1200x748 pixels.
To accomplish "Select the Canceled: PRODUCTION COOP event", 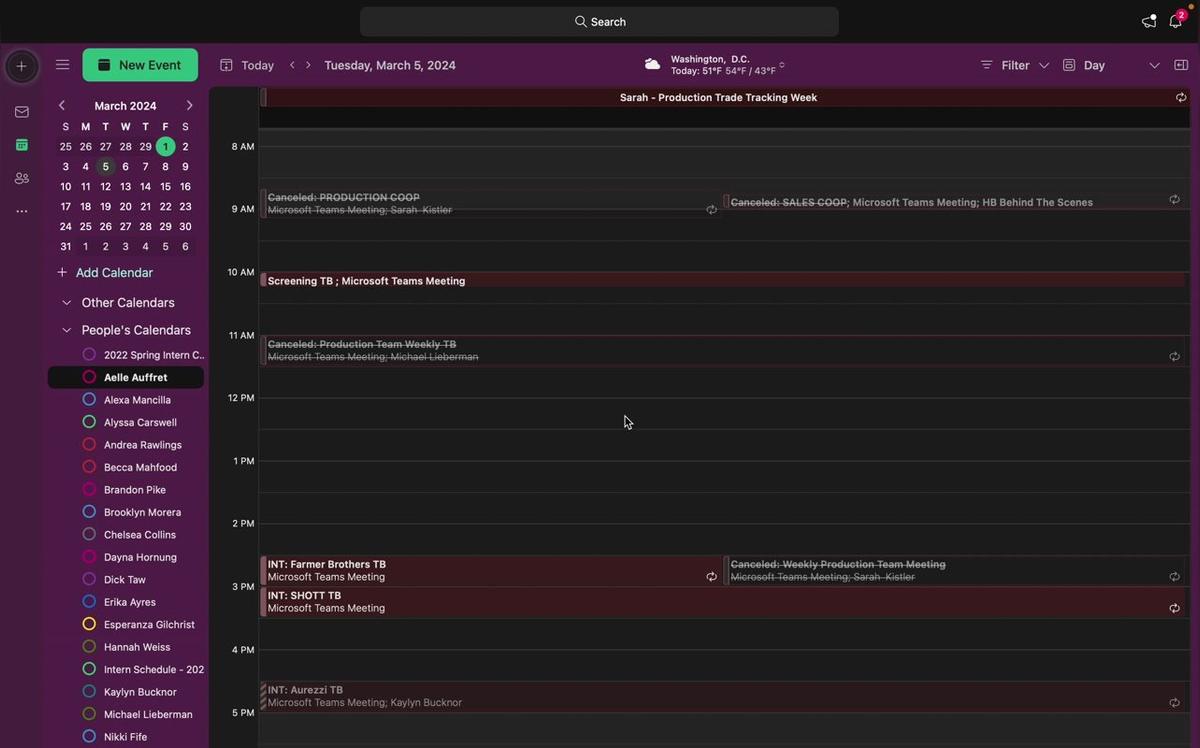I will pyautogui.click(x=490, y=204).
